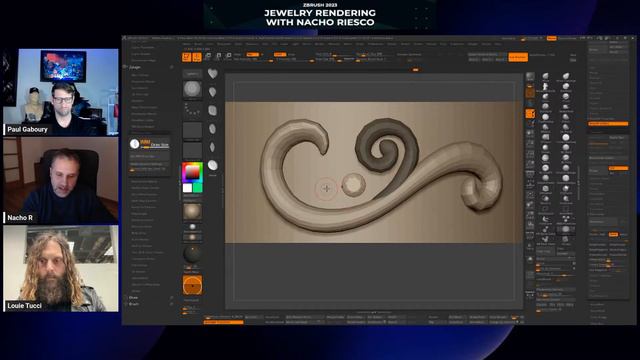Select the Rotate transform icon
Viewport: 640px width, 360px height.
click(229, 56)
